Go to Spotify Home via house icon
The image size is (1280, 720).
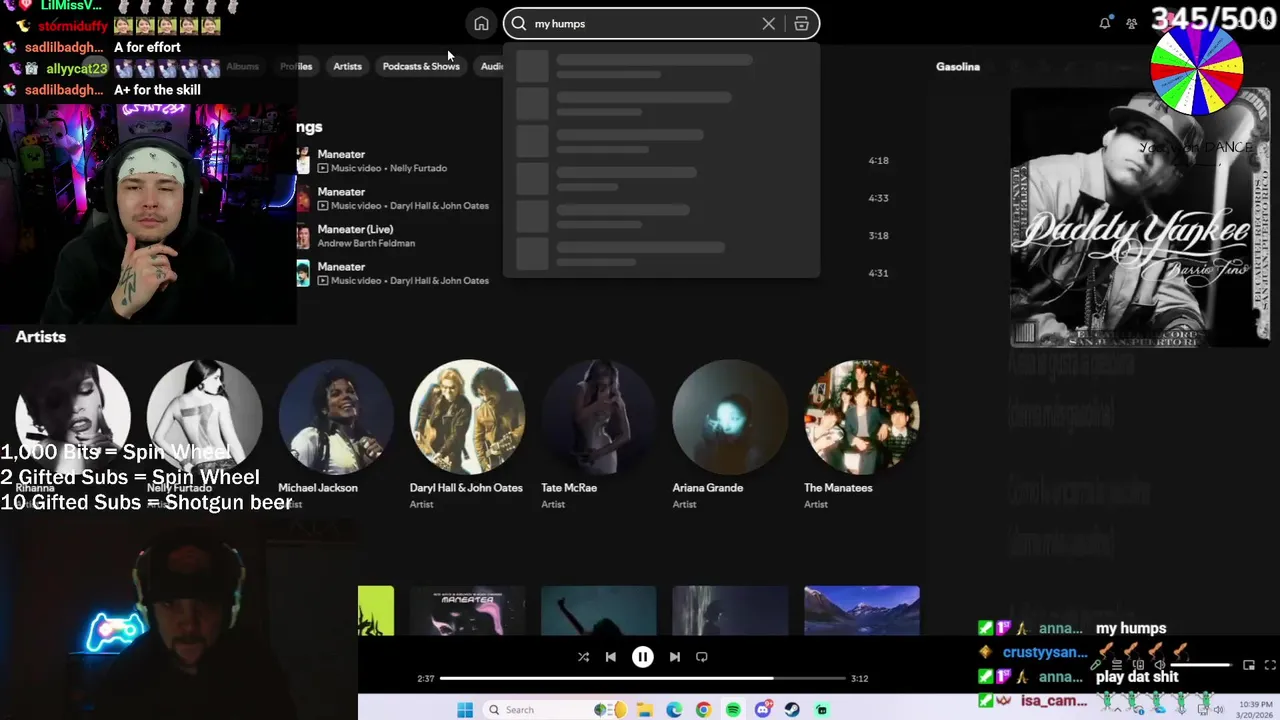coord(481,24)
